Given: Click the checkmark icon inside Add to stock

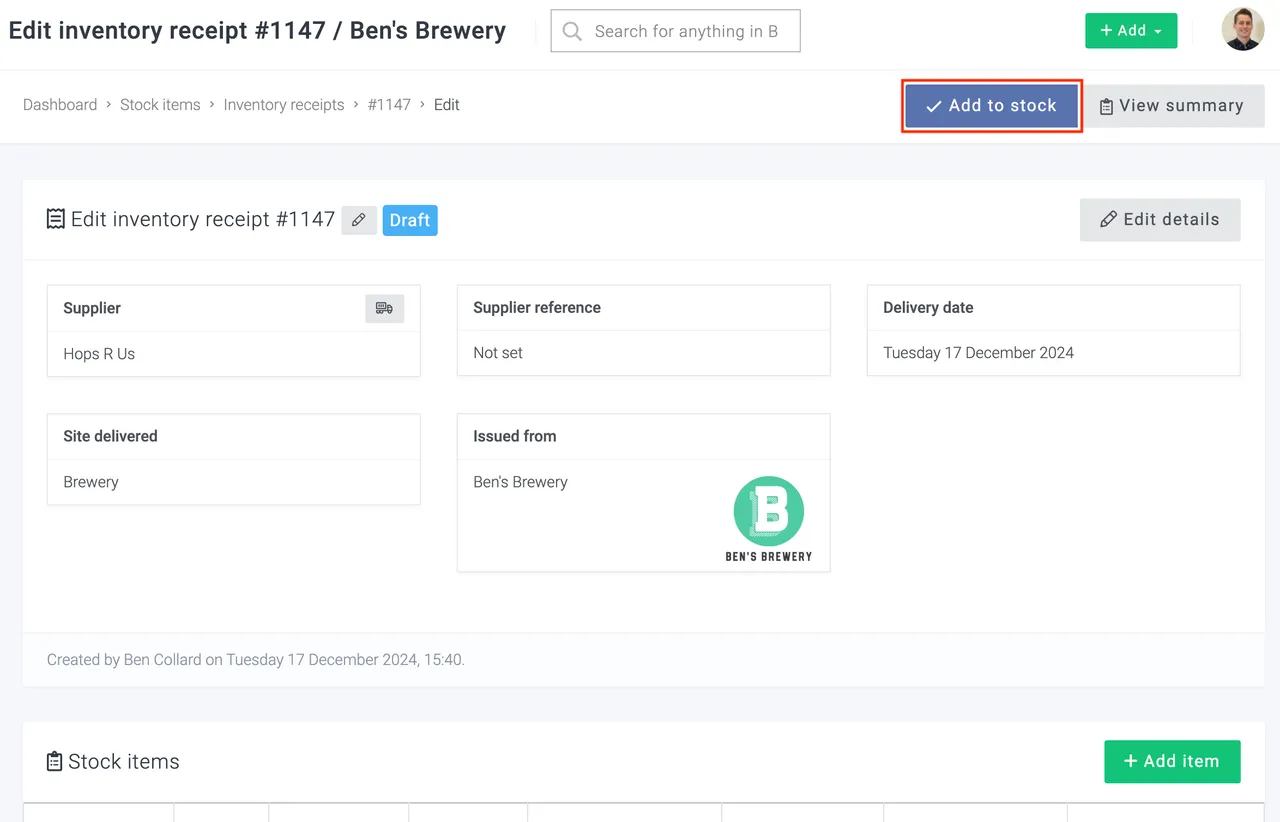Looking at the screenshot, I should coord(933,105).
